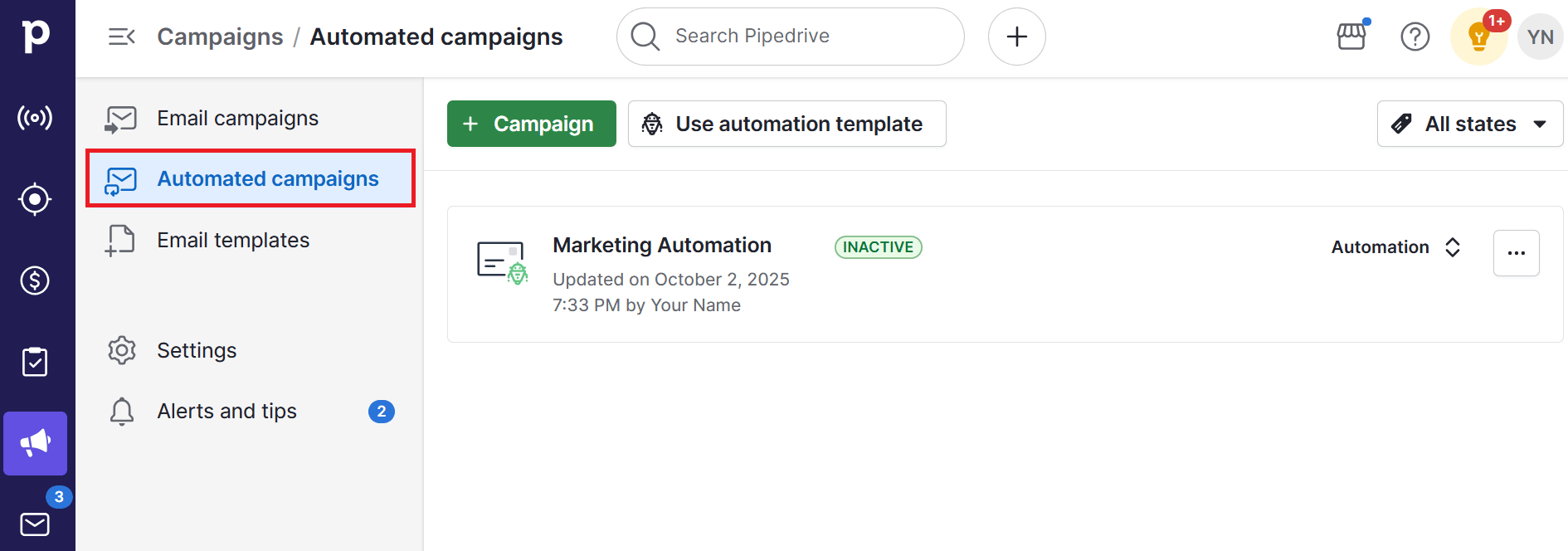The height and width of the screenshot is (551, 1568).
Task: Click Settings gear icon in sidebar
Action: coord(122,350)
